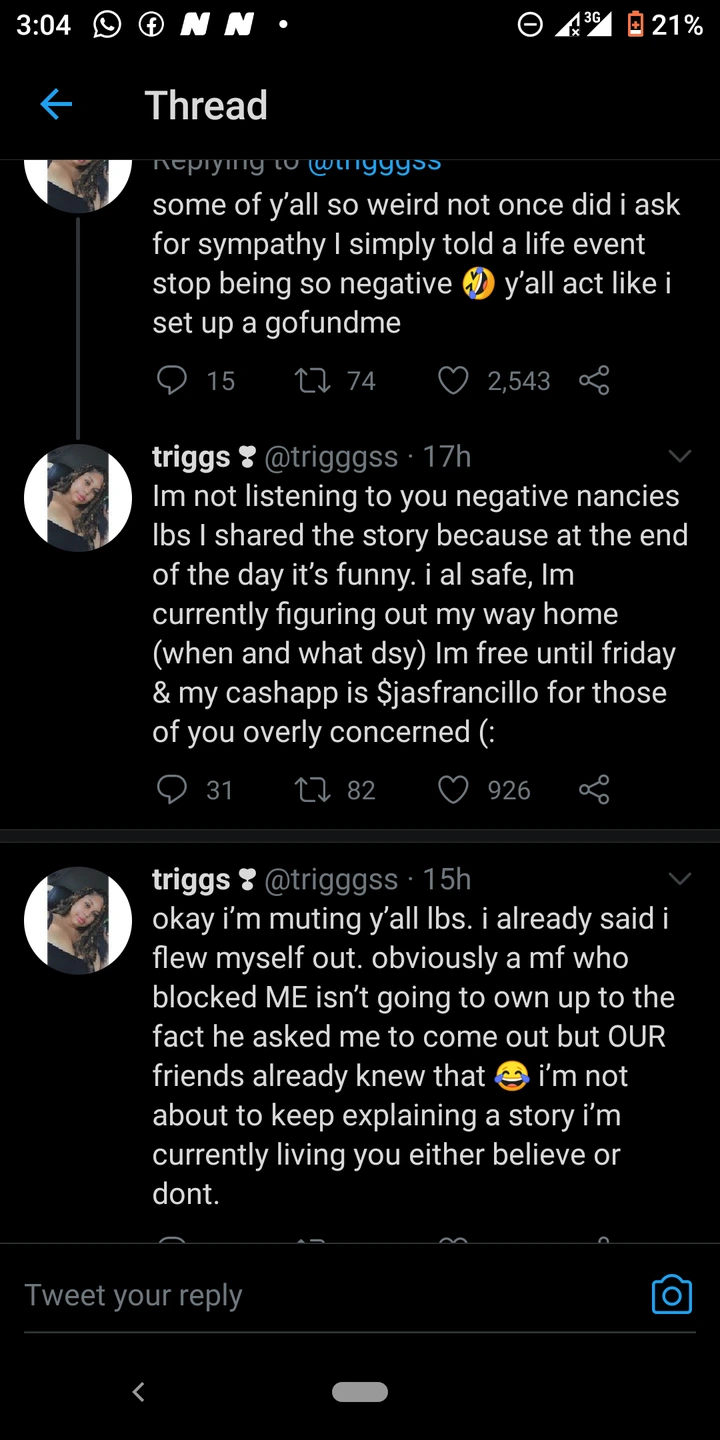Tap the back arrow in Thread header
Screen dimensions: 720x1440
[x=56, y=105]
